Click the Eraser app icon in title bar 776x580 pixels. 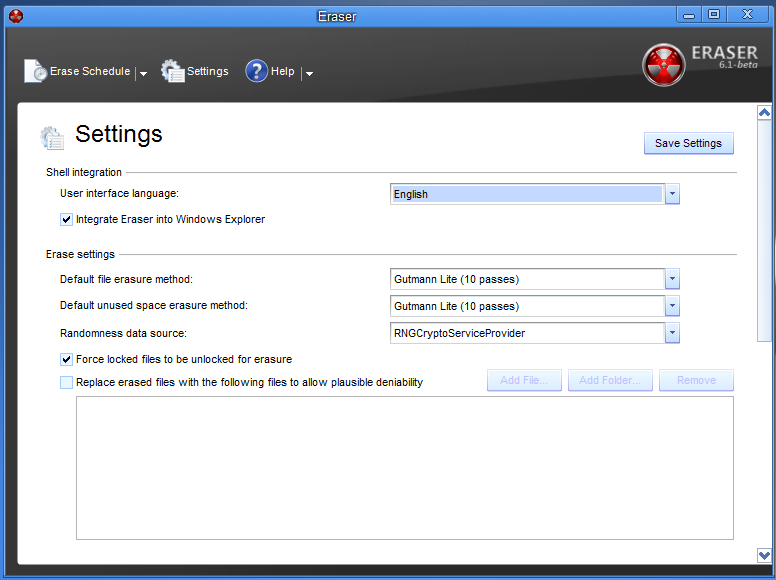click(x=15, y=15)
